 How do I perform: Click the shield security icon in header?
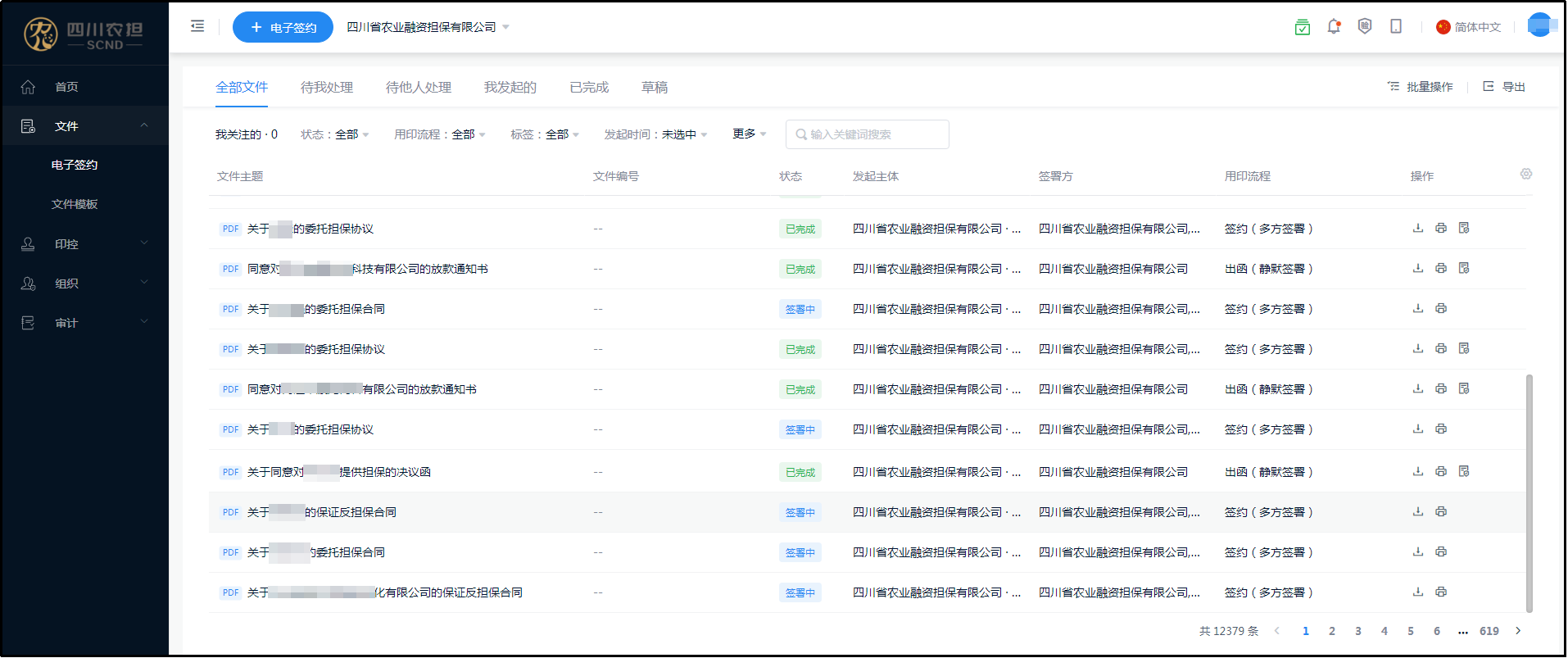[x=1365, y=26]
